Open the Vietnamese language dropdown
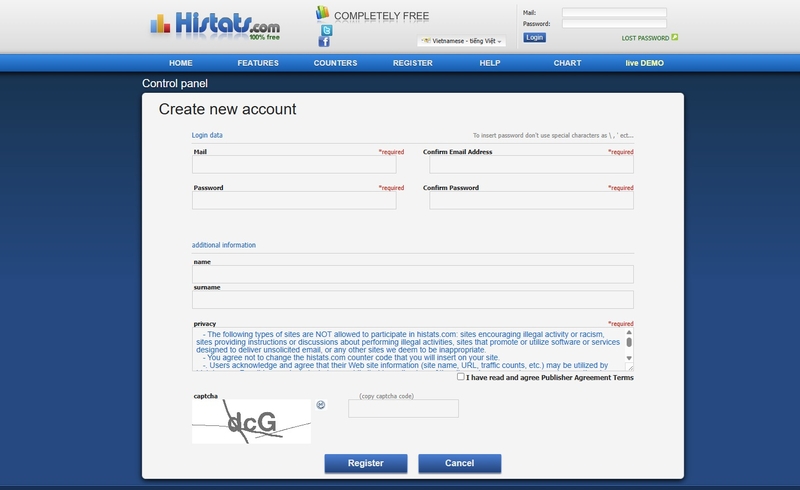This screenshot has height=490, width=800. coord(461,41)
